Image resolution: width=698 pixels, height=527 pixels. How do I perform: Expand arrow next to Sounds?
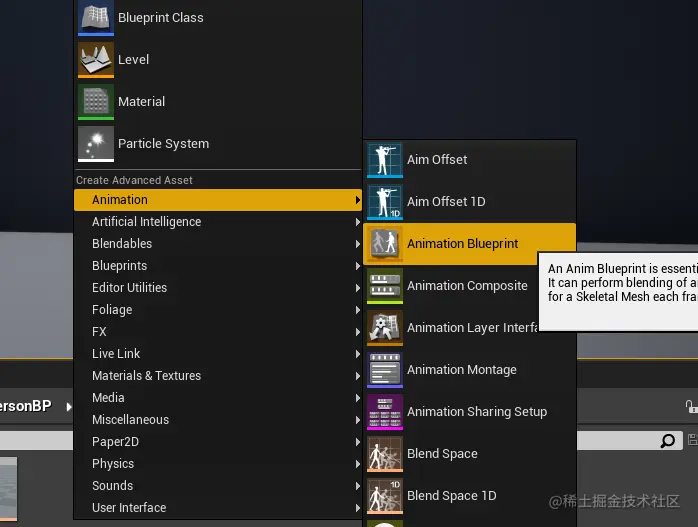pos(357,486)
